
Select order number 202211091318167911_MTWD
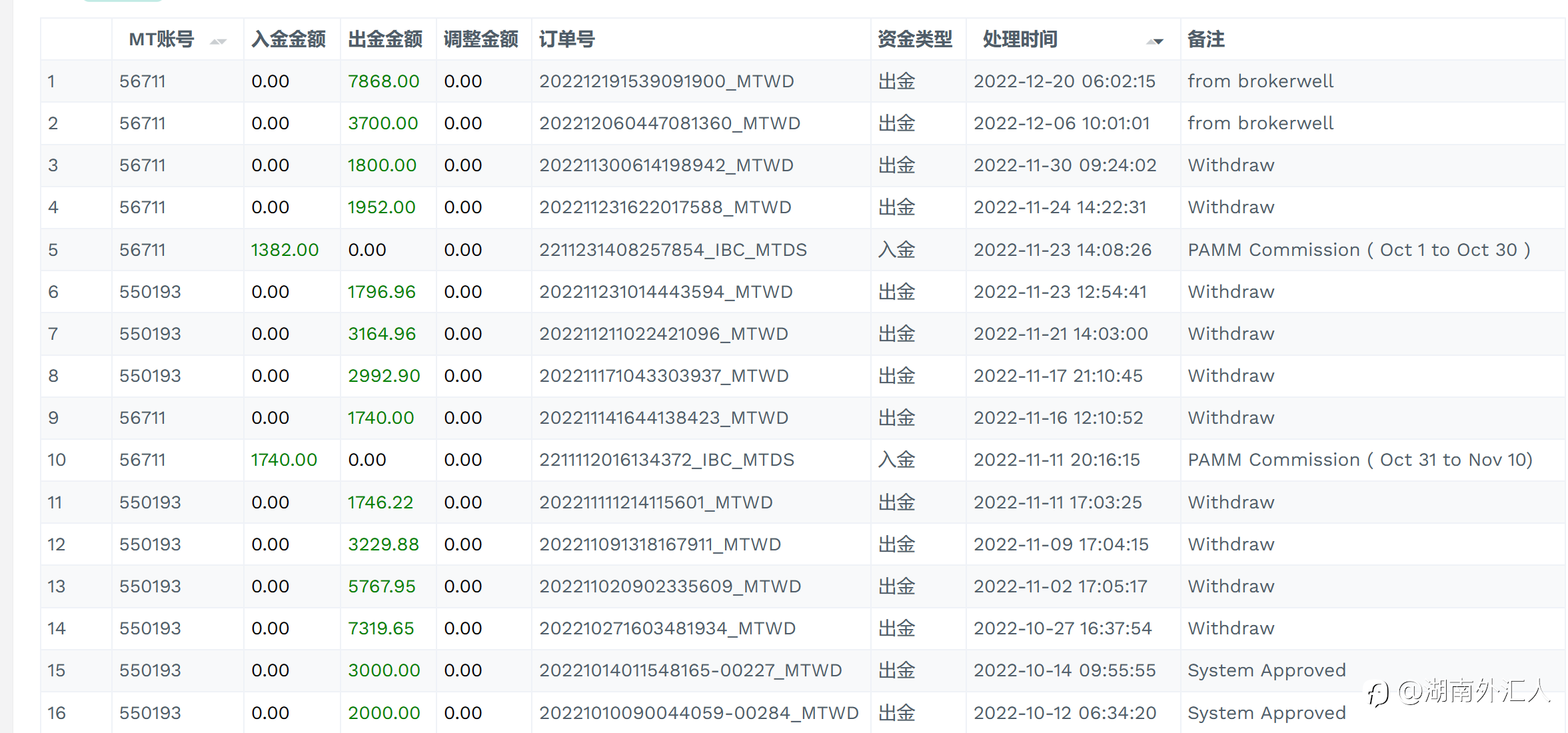[x=660, y=544]
